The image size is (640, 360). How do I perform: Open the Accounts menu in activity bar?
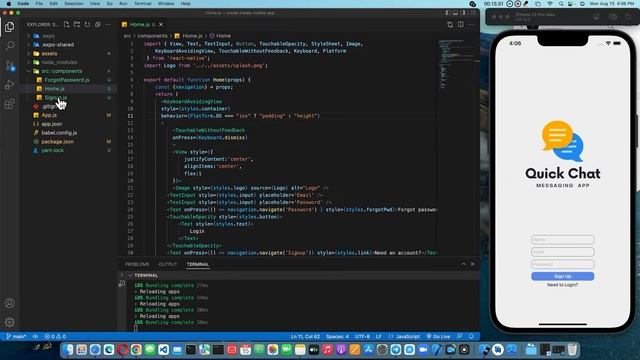pyautogui.click(x=10, y=303)
